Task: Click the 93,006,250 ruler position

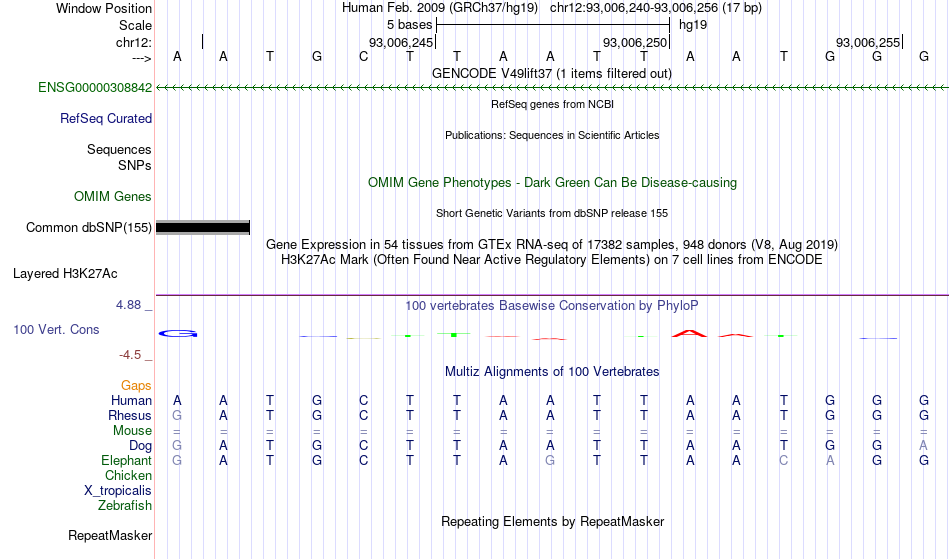Action: [635, 42]
